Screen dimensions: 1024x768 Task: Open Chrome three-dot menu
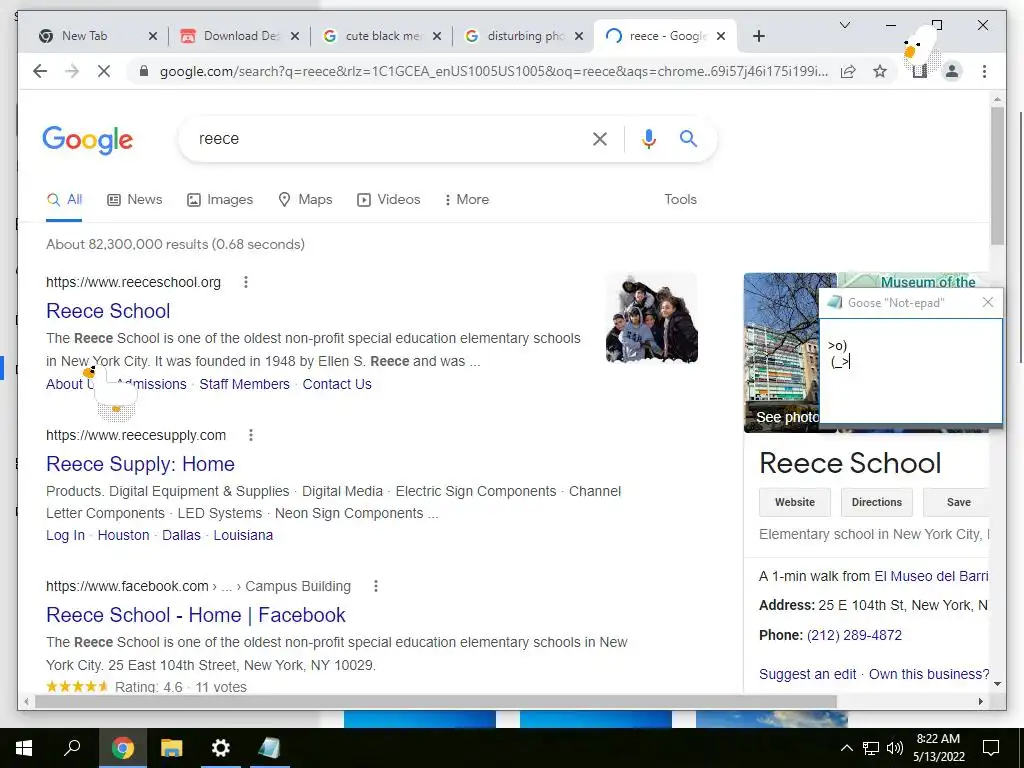984,71
